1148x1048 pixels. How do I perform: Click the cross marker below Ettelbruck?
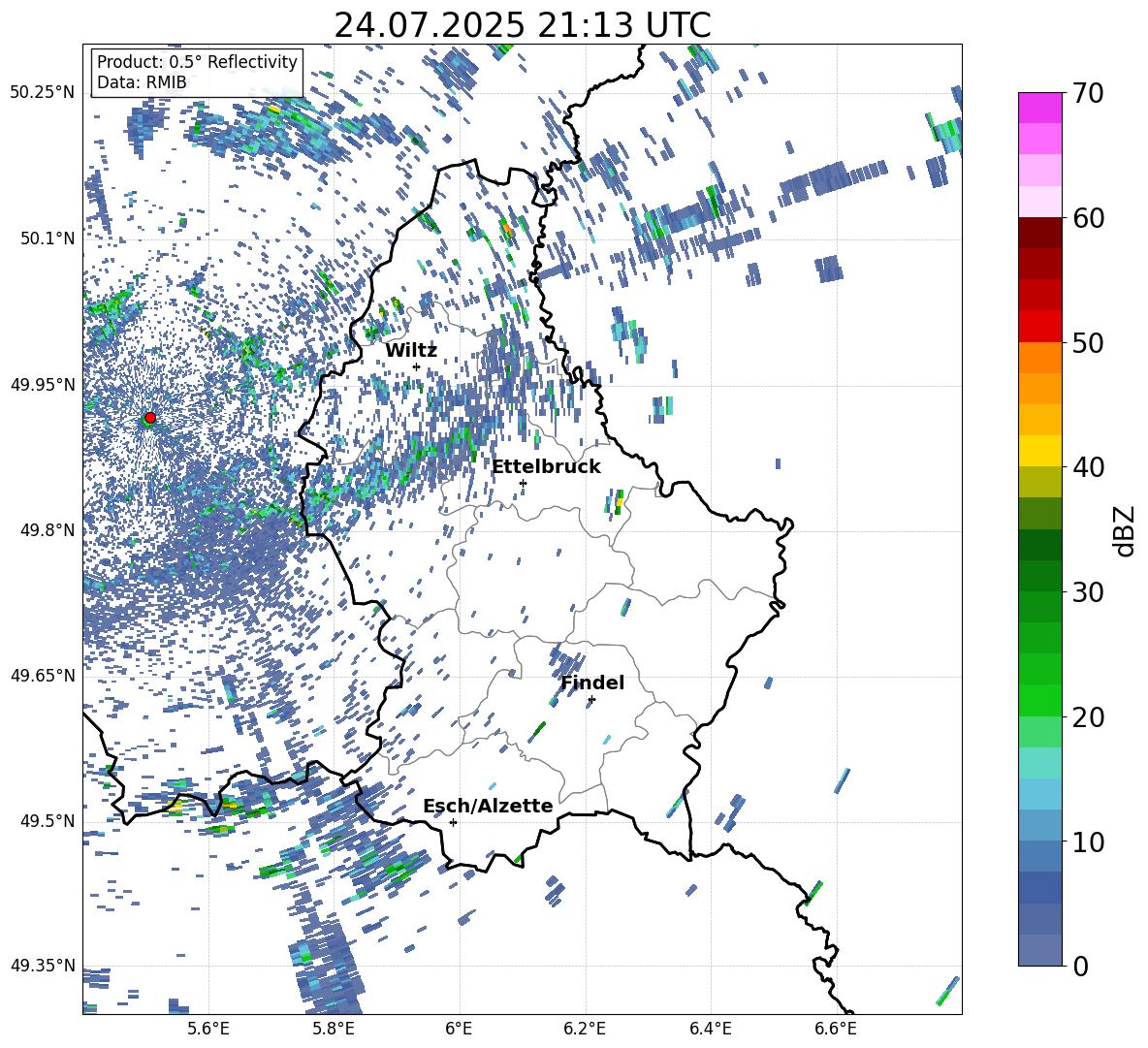(x=523, y=483)
